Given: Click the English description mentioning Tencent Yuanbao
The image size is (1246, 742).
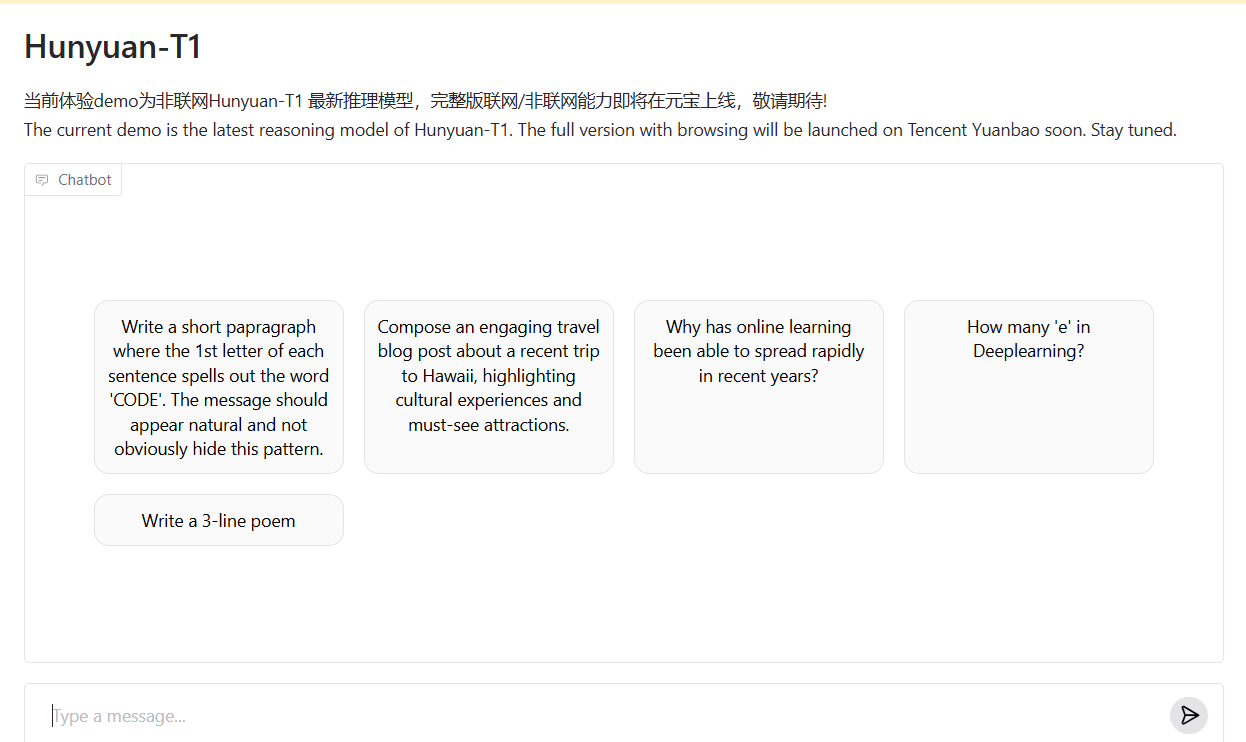Looking at the screenshot, I should 600,130.
